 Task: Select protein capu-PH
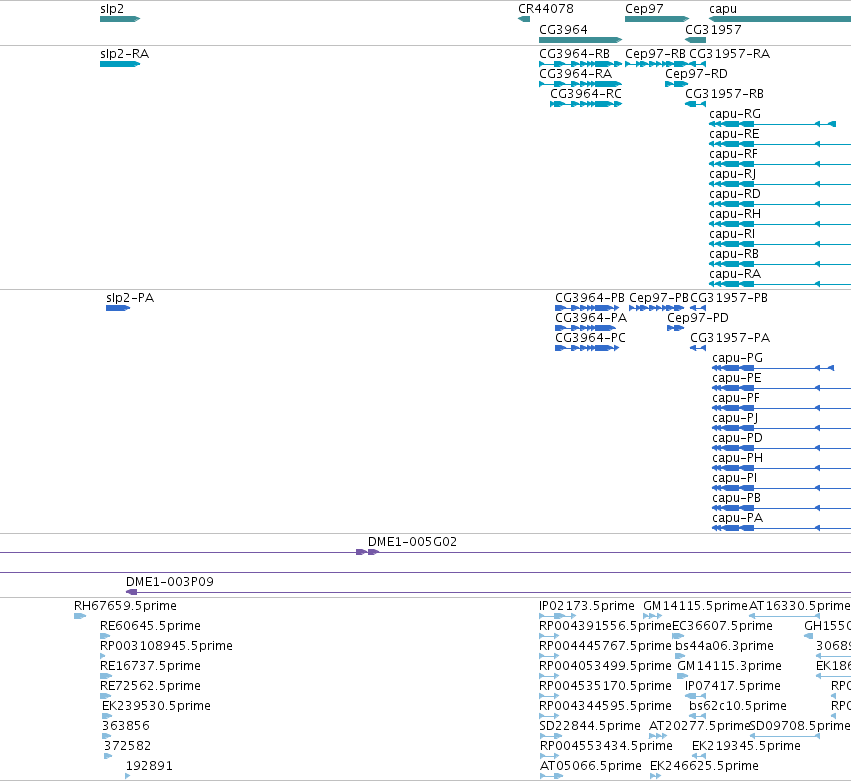tap(782, 468)
